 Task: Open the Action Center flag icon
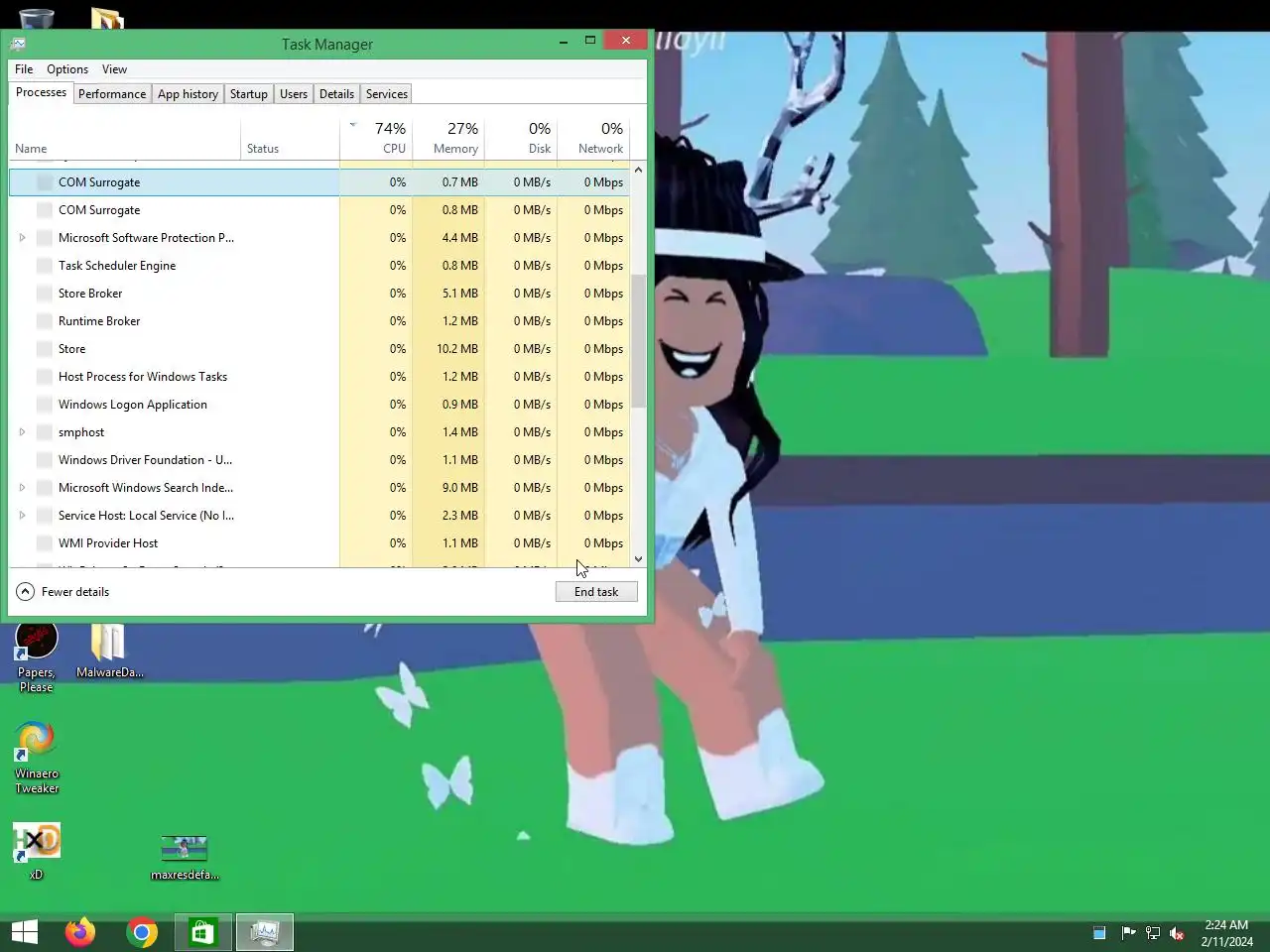pos(1128,932)
